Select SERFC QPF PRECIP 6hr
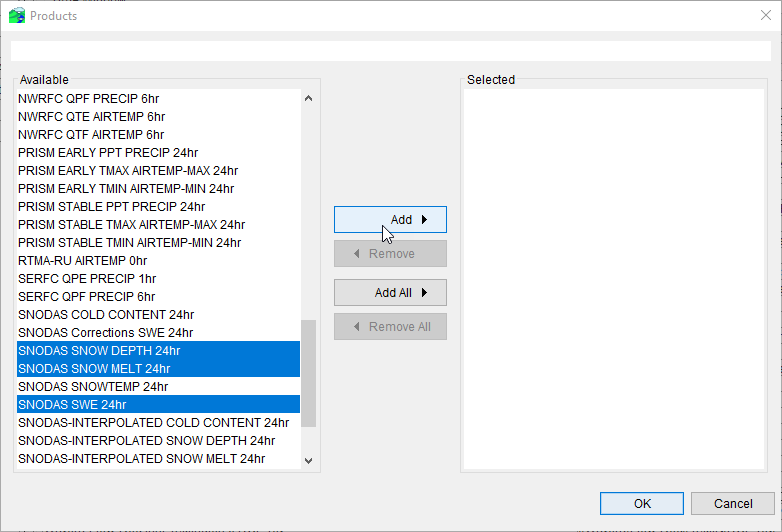The width and height of the screenshot is (782, 532). click(159, 296)
